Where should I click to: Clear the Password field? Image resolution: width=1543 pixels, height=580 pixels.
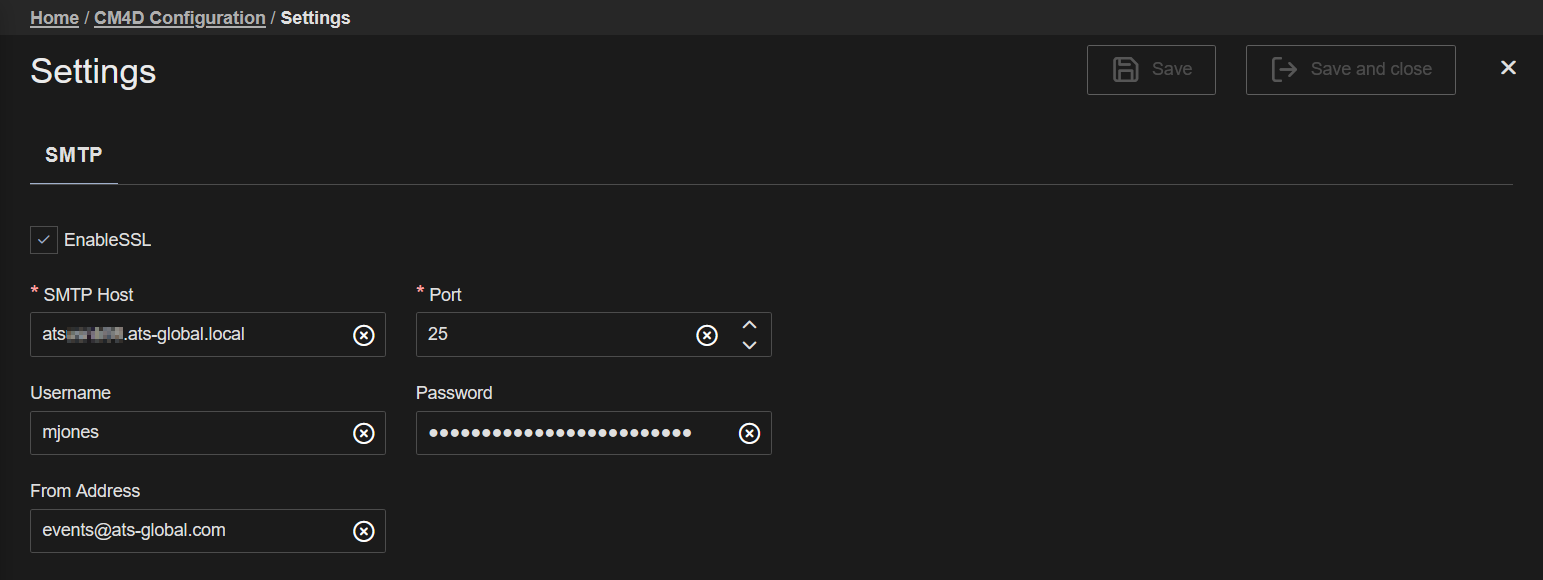coord(749,433)
